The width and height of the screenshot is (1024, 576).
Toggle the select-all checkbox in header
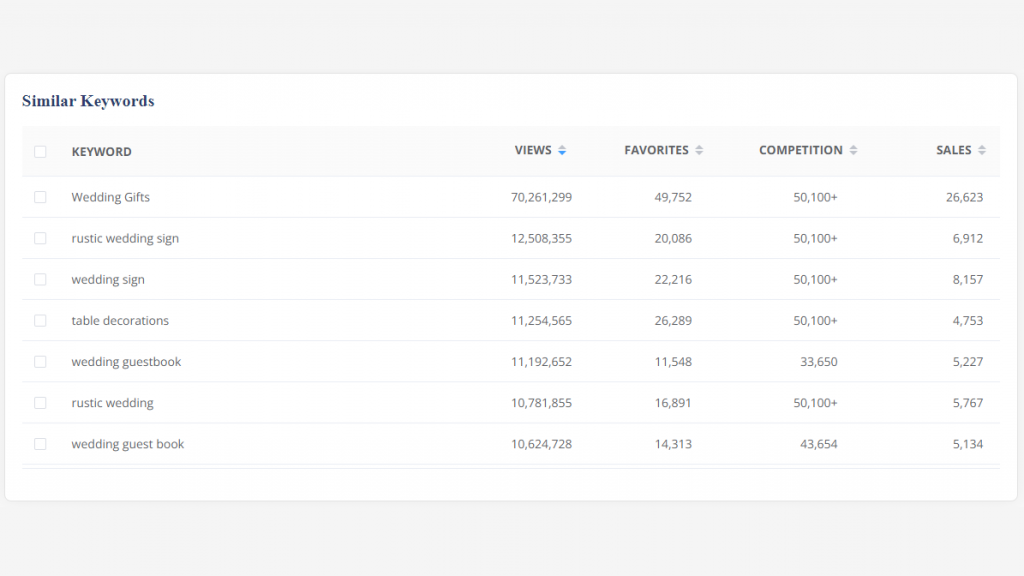coord(40,152)
